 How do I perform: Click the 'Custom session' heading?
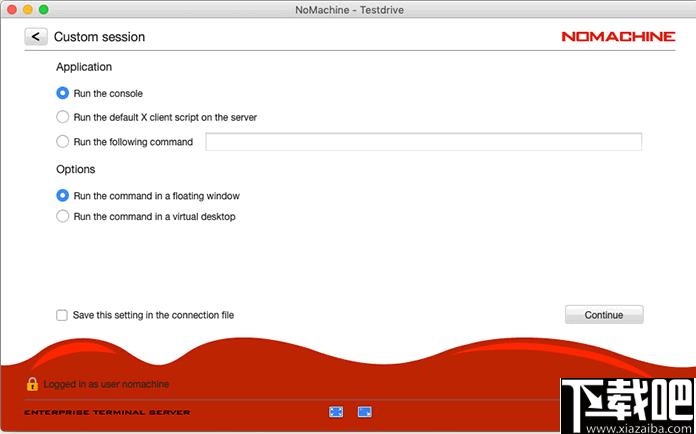click(x=99, y=37)
